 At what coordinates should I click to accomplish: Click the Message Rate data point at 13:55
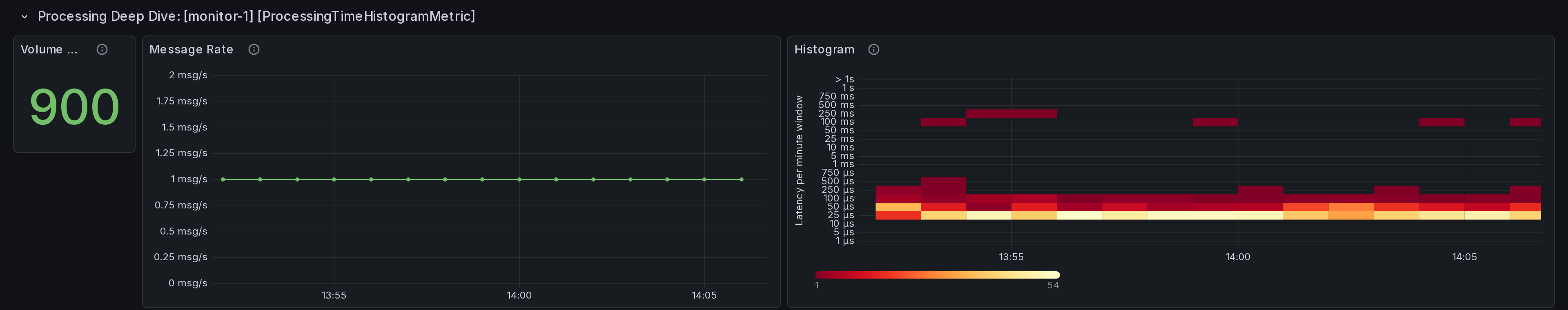click(x=334, y=179)
